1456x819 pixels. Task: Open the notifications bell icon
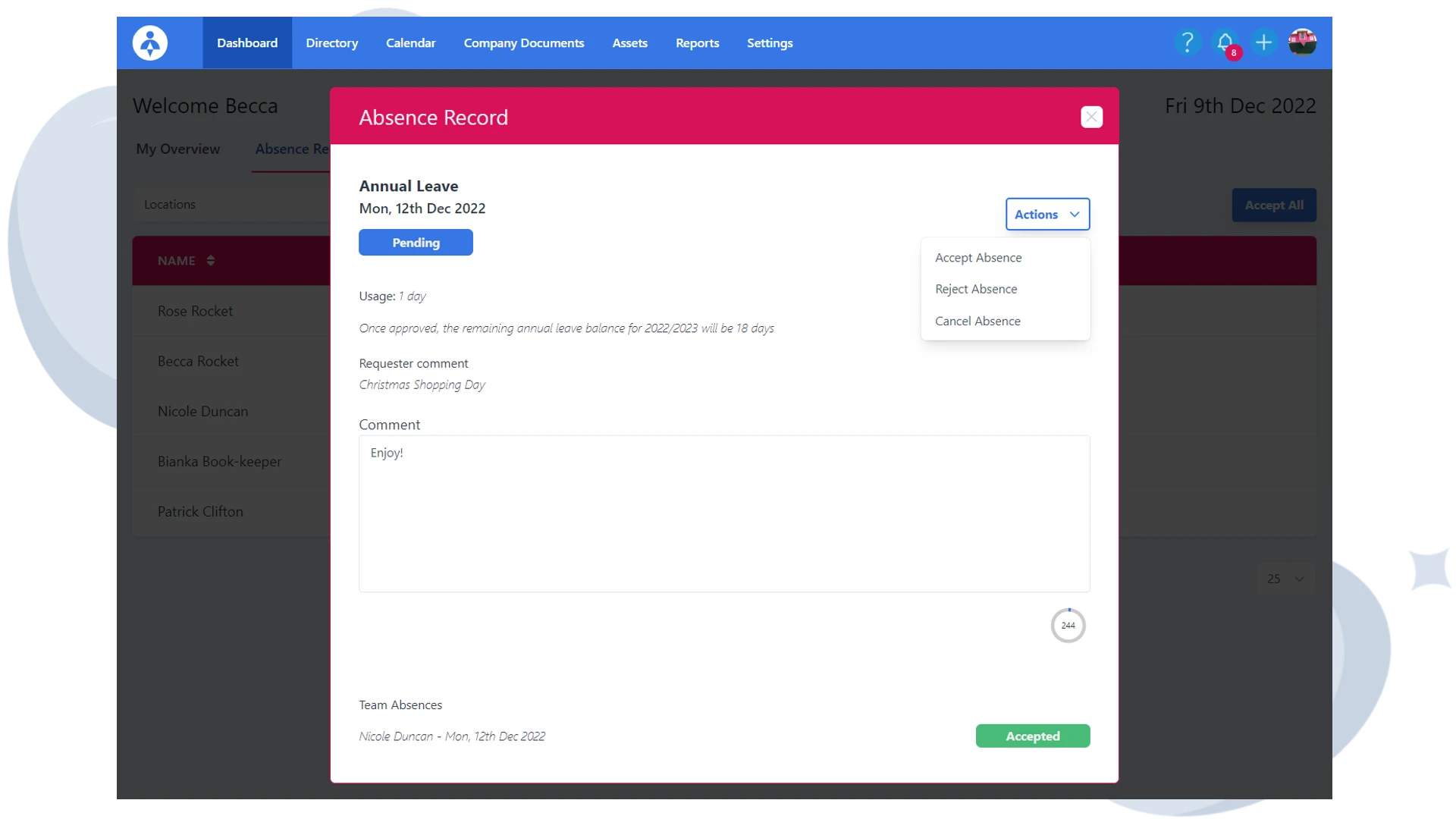tap(1224, 42)
